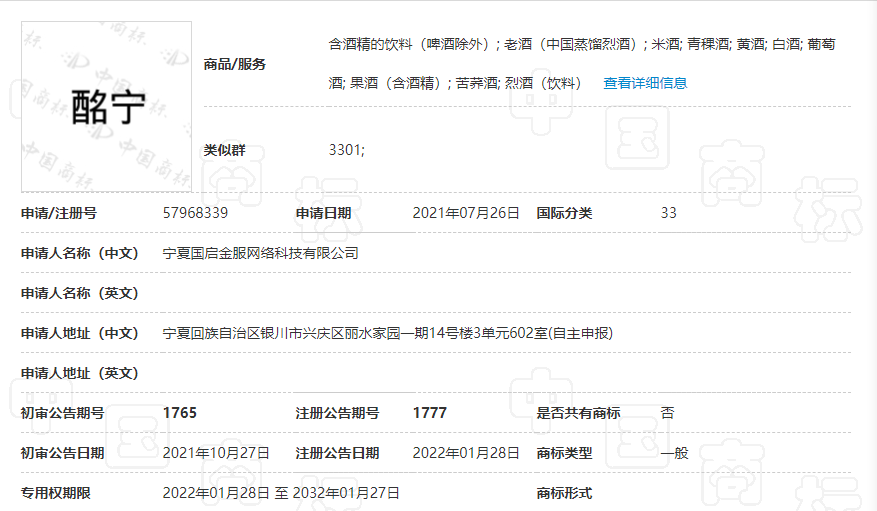Click the exclusive rights period date range
Viewport: 877px width, 511px height.
[281, 493]
